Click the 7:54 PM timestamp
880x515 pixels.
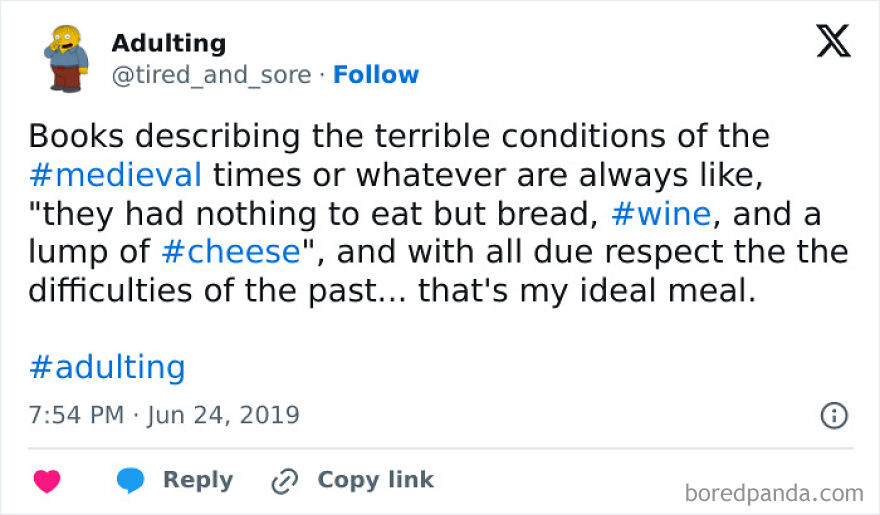click(x=76, y=414)
